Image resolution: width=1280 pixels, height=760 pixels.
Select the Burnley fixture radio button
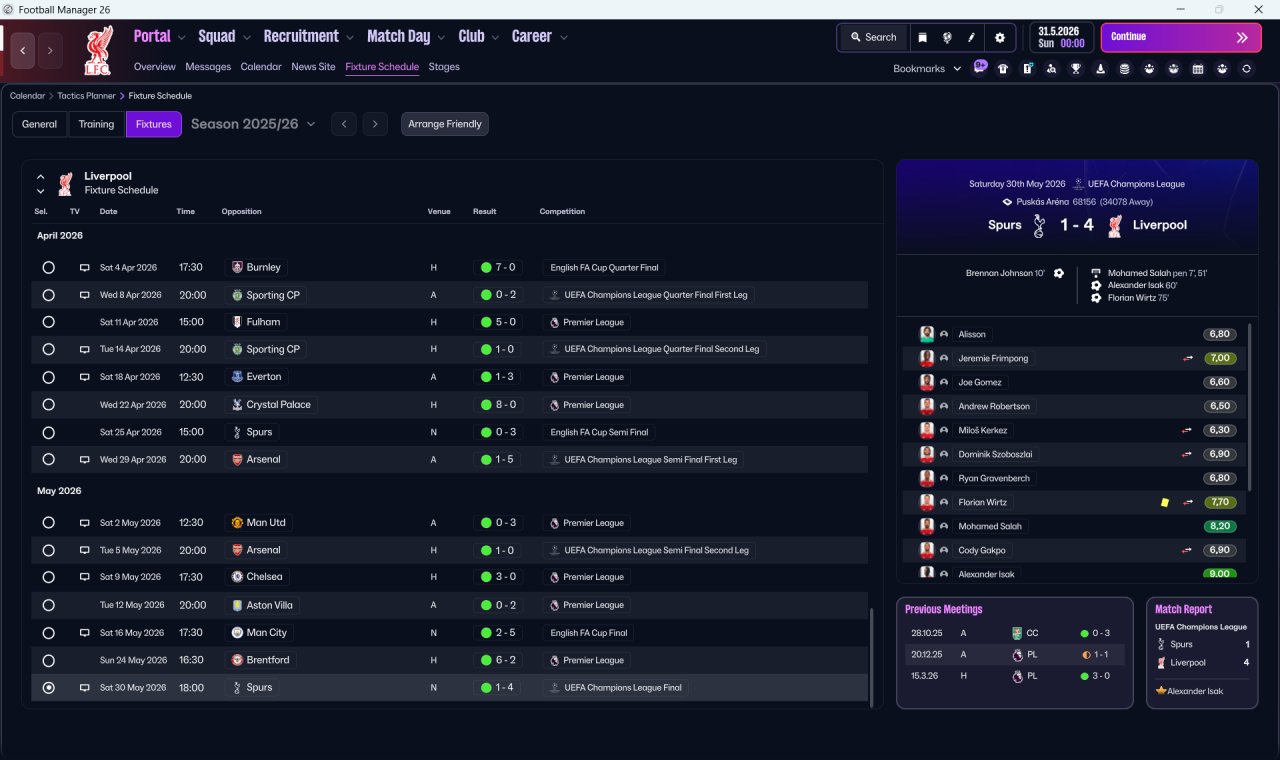click(x=48, y=268)
